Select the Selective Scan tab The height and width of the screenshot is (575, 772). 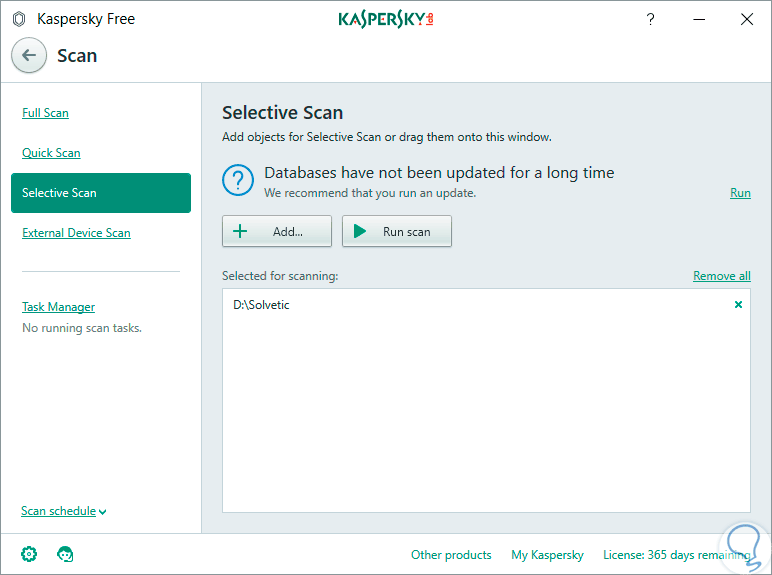[101, 193]
